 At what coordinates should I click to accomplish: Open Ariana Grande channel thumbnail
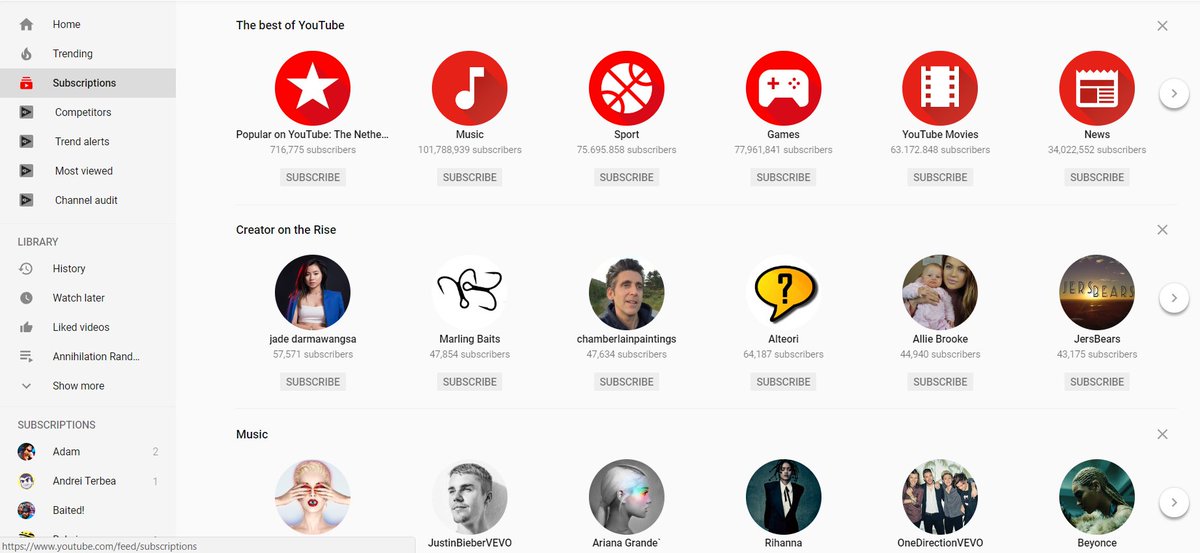(627, 497)
